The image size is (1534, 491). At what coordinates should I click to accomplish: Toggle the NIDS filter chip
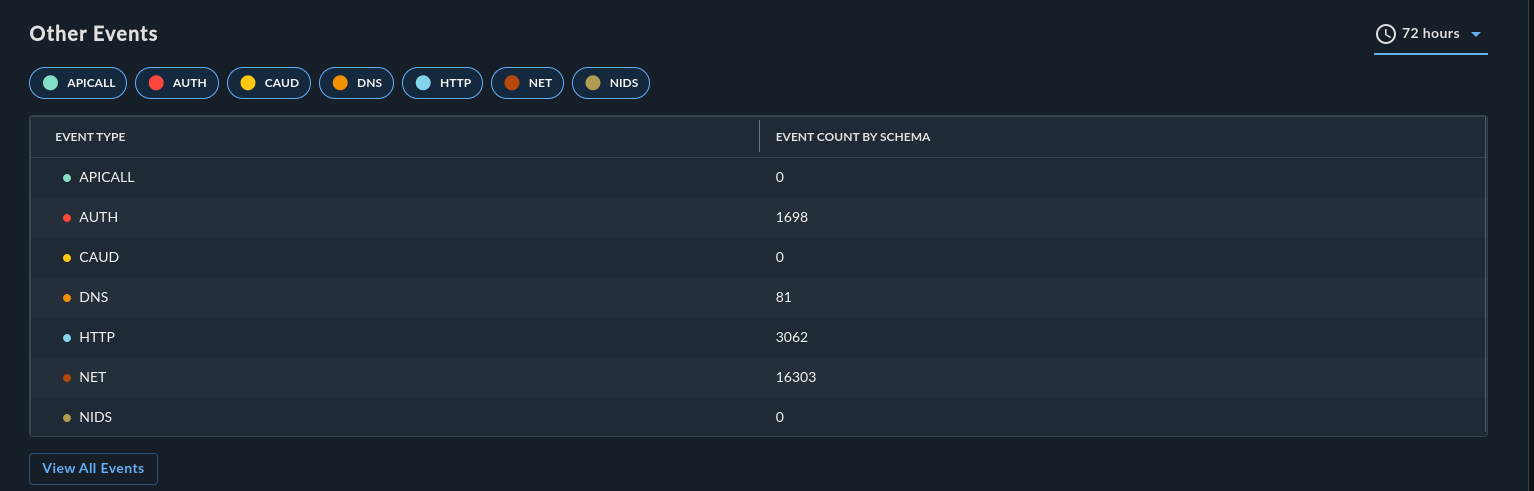pos(611,83)
